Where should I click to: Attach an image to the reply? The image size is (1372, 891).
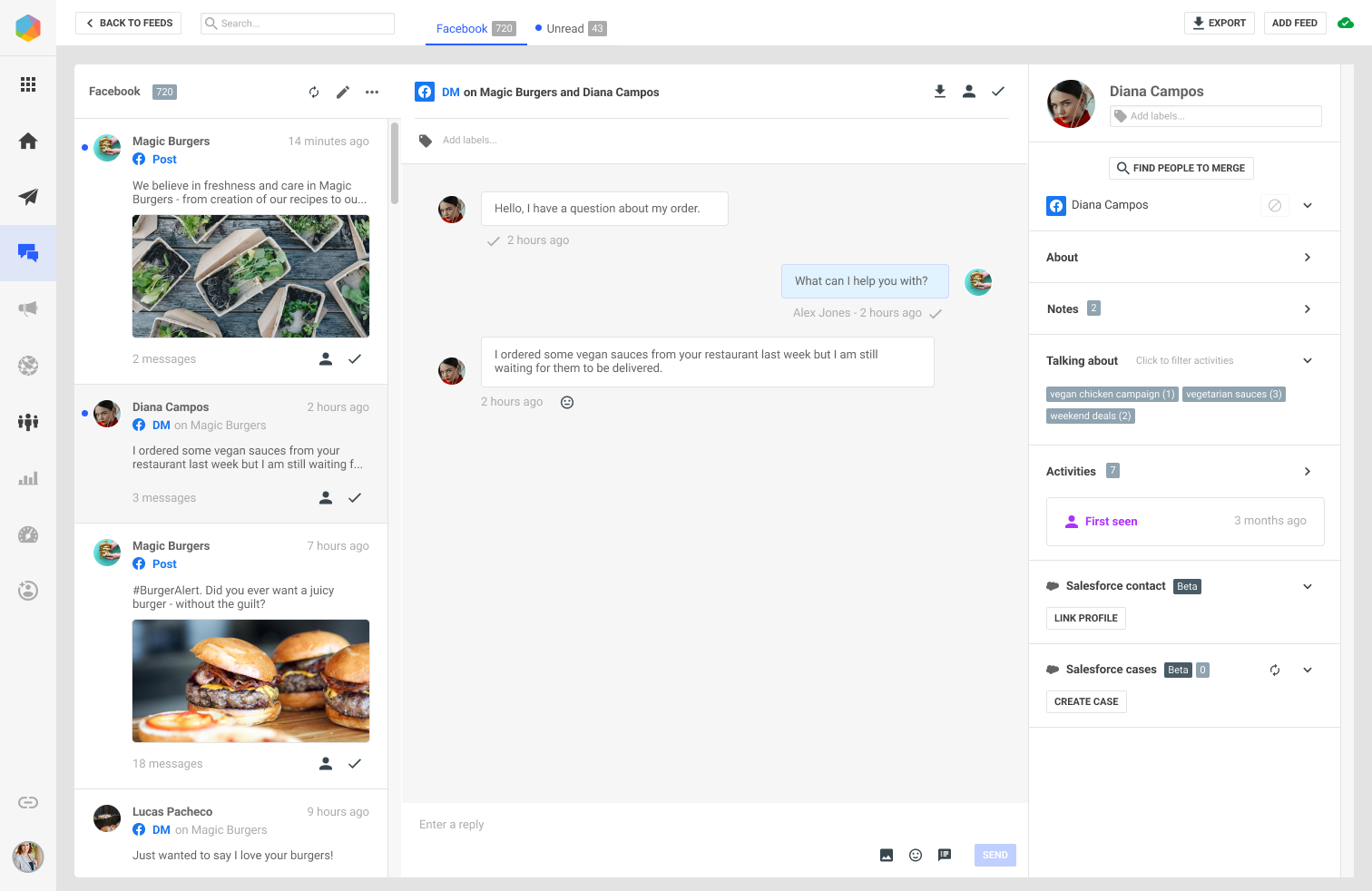[887, 855]
